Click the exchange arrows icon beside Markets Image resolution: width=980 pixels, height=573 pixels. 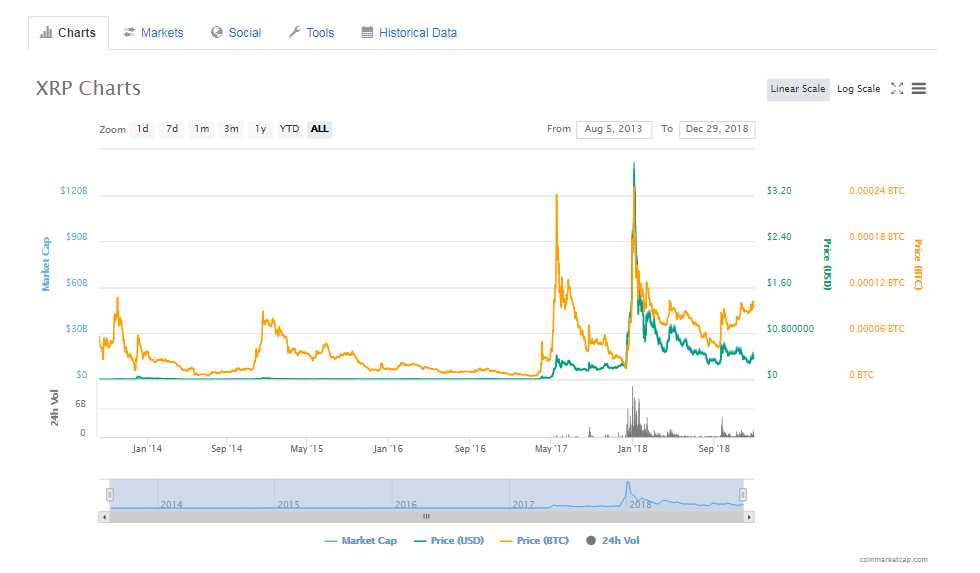(x=129, y=32)
